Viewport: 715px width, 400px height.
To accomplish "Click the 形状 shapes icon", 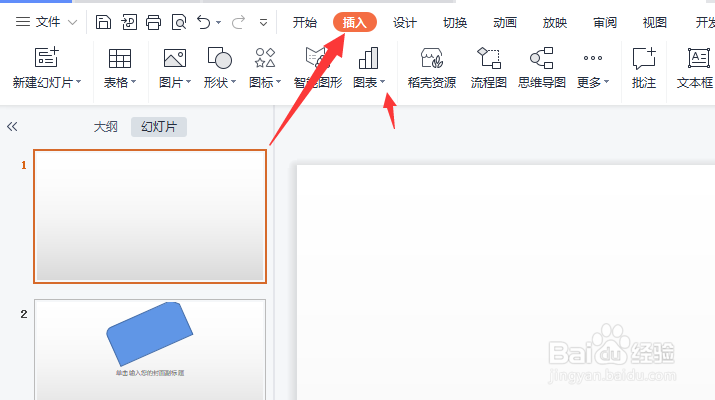I will [219, 57].
